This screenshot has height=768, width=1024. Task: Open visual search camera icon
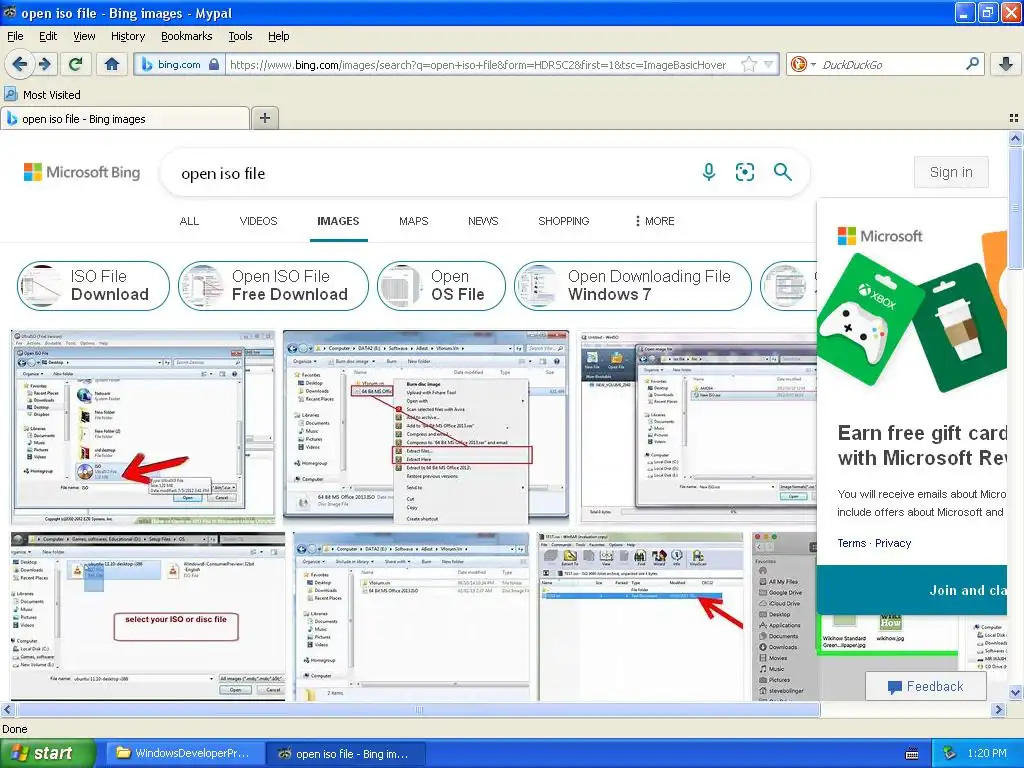coord(744,172)
